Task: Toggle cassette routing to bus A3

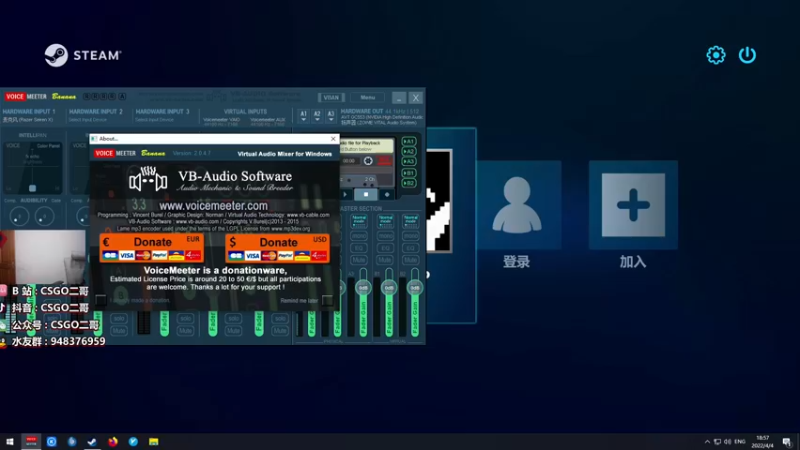Action: point(409,161)
